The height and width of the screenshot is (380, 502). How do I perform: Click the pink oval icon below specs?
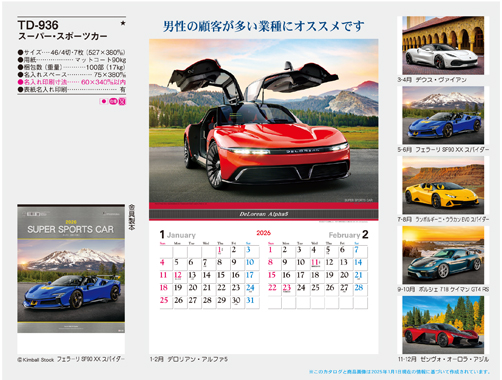tap(113, 101)
